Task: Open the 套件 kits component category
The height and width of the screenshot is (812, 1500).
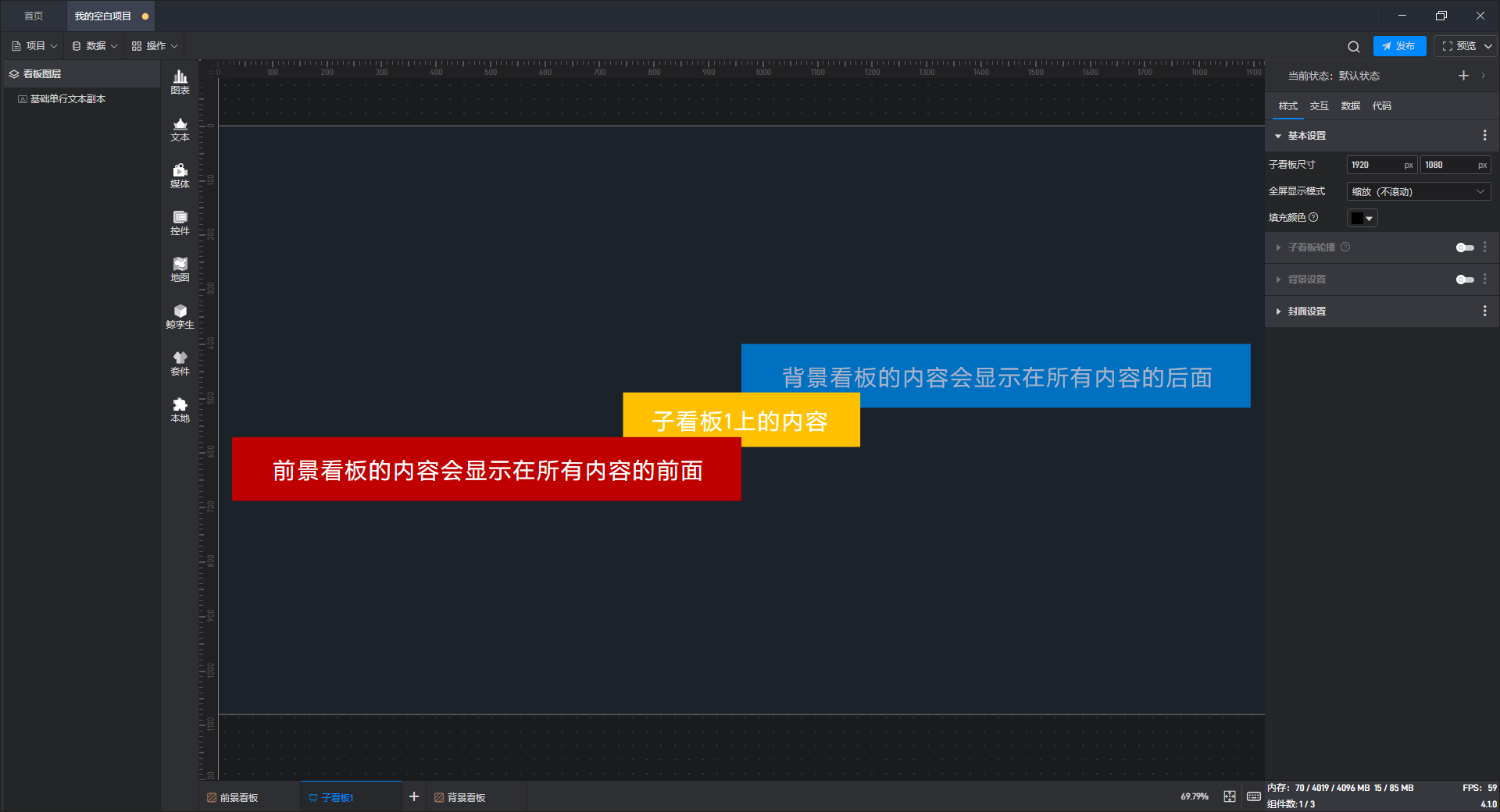Action: (x=180, y=363)
